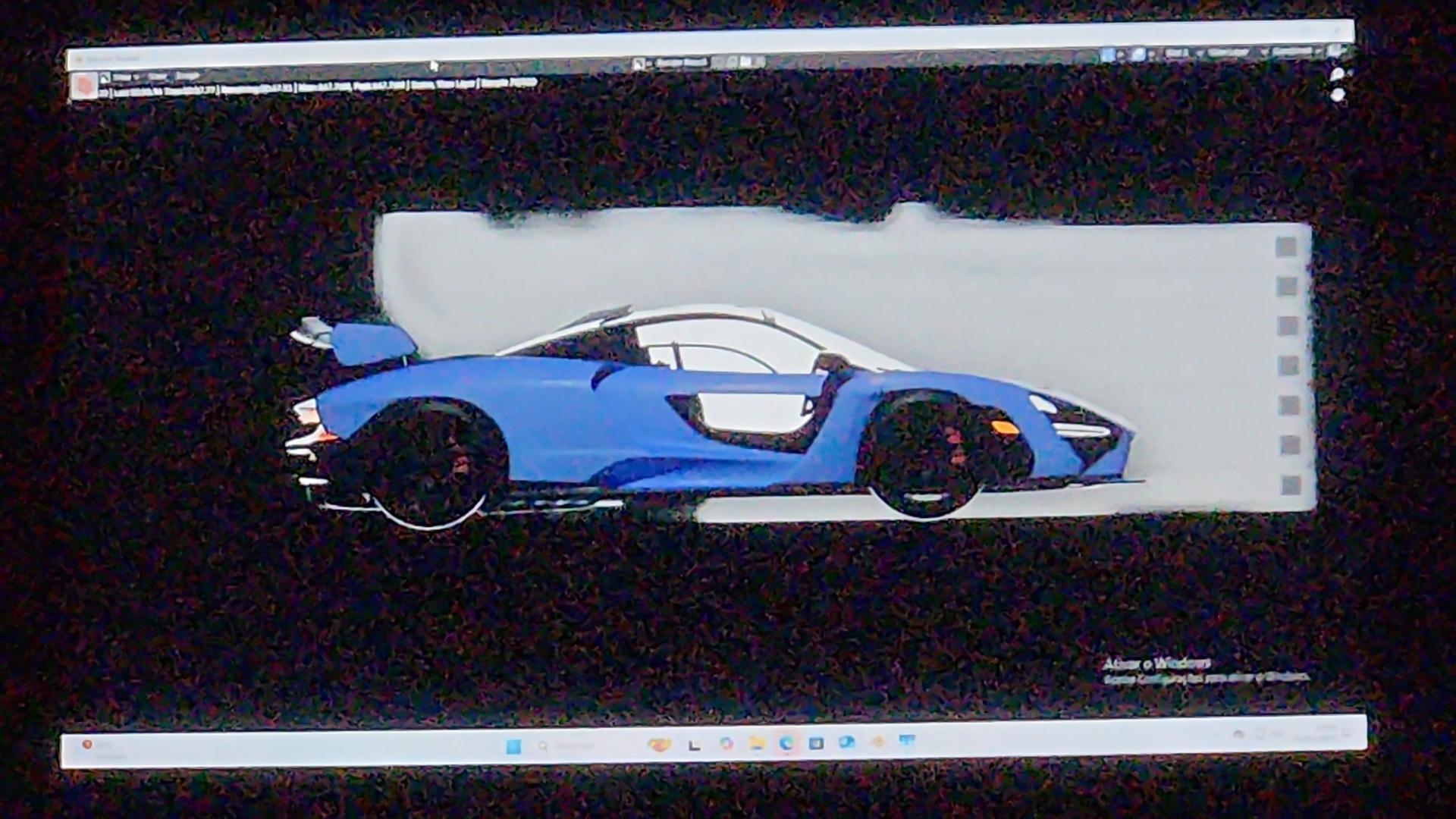Open the Windows Start menu
This screenshot has height=819, width=1456.
coord(513,746)
